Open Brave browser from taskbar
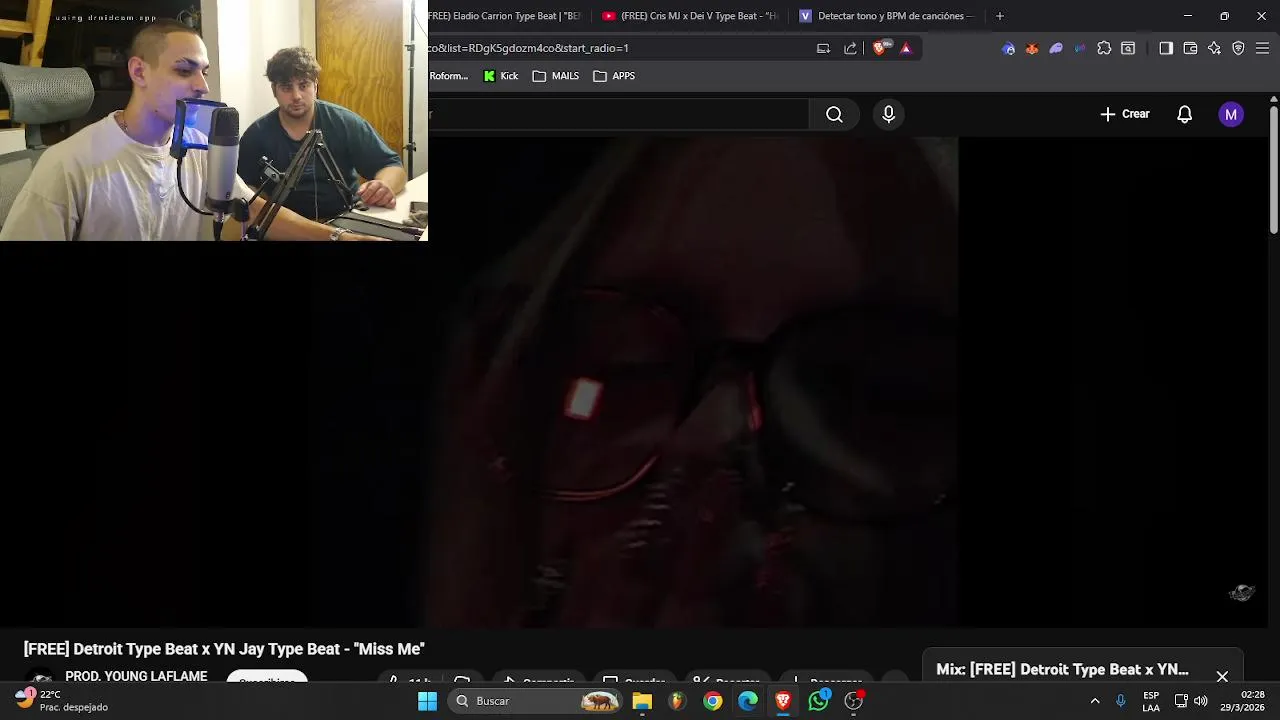 click(783, 701)
